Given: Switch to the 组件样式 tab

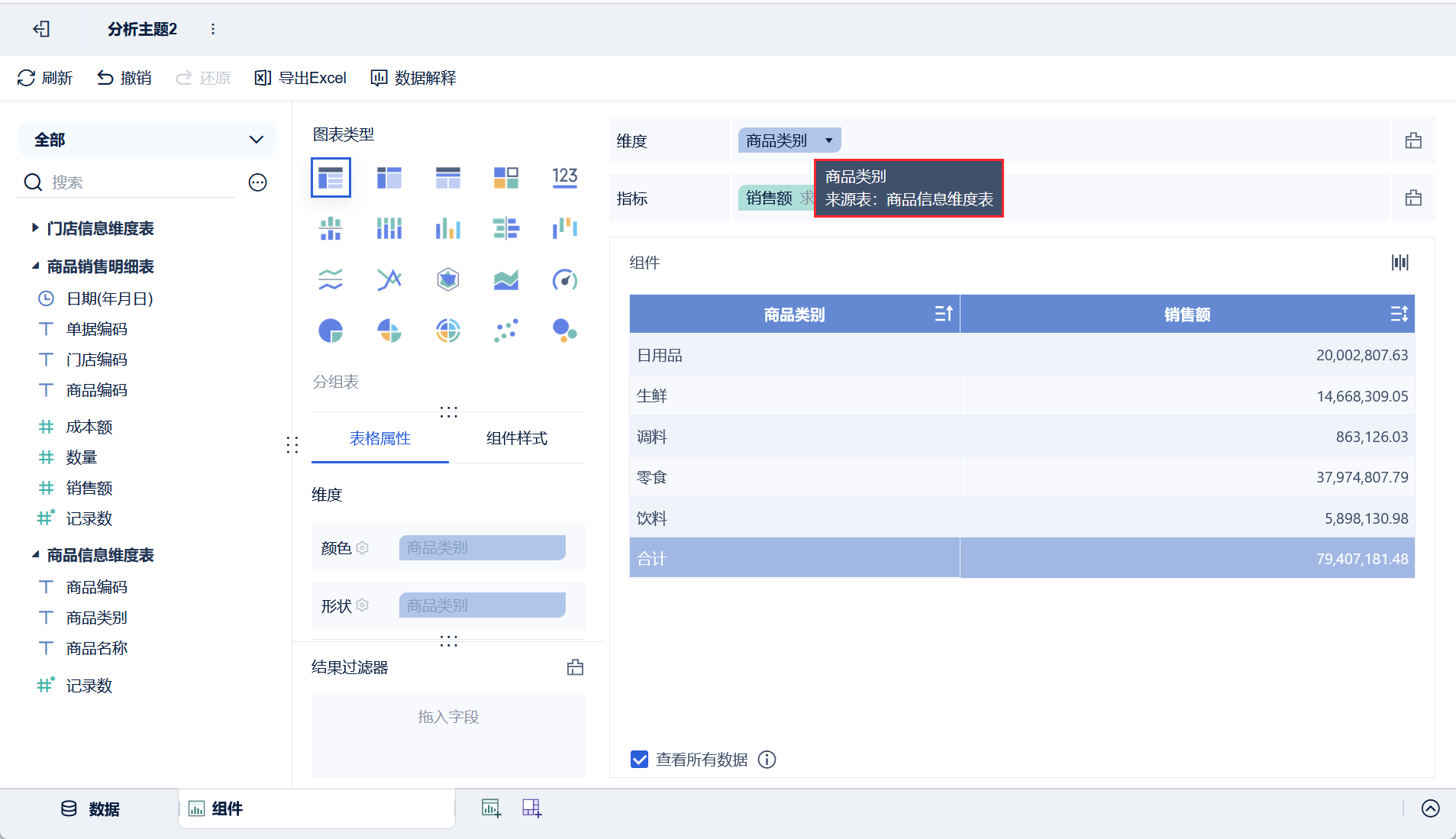Looking at the screenshot, I should pyautogui.click(x=517, y=438).
